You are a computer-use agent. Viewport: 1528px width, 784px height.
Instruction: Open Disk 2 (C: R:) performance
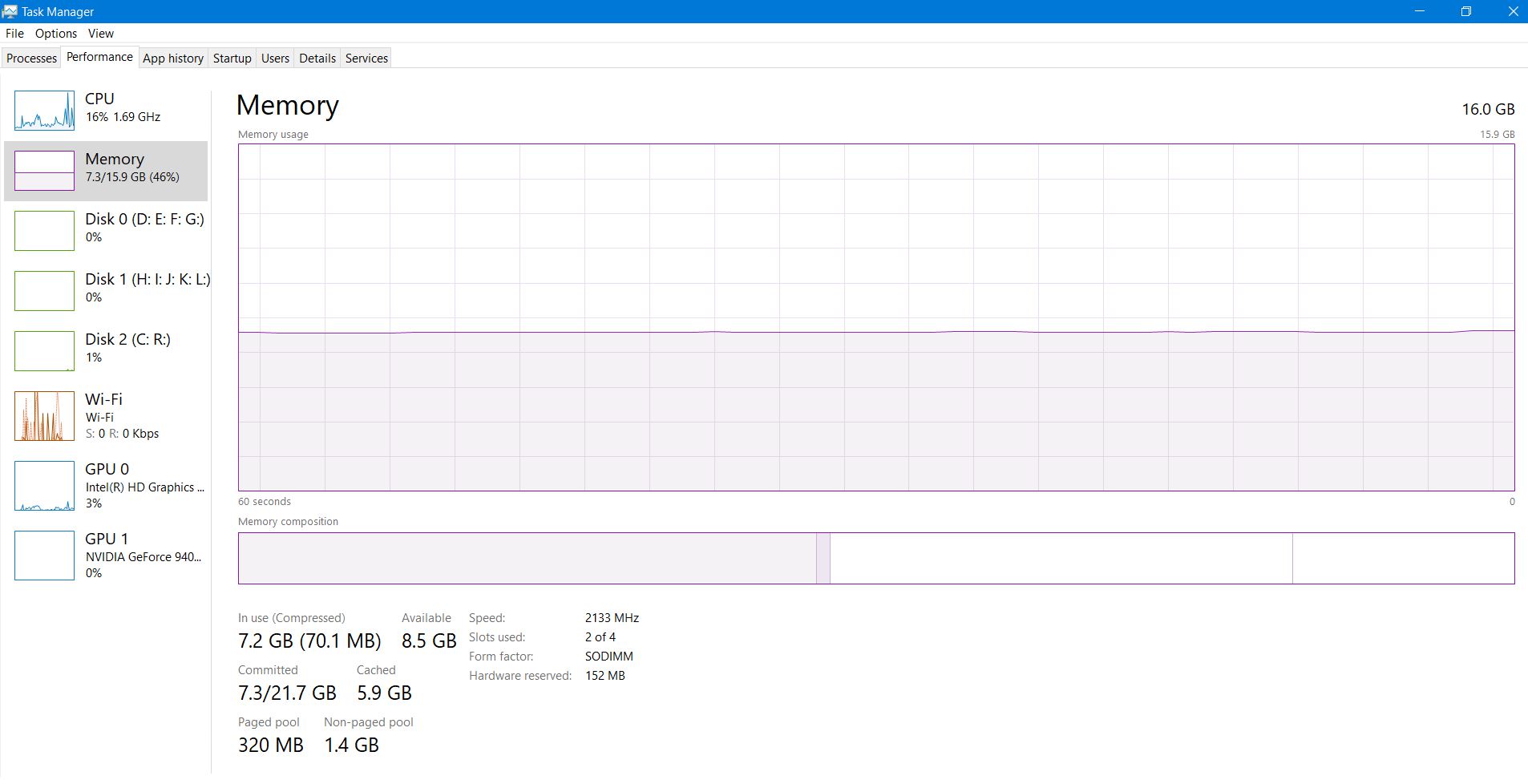(106, 350)
